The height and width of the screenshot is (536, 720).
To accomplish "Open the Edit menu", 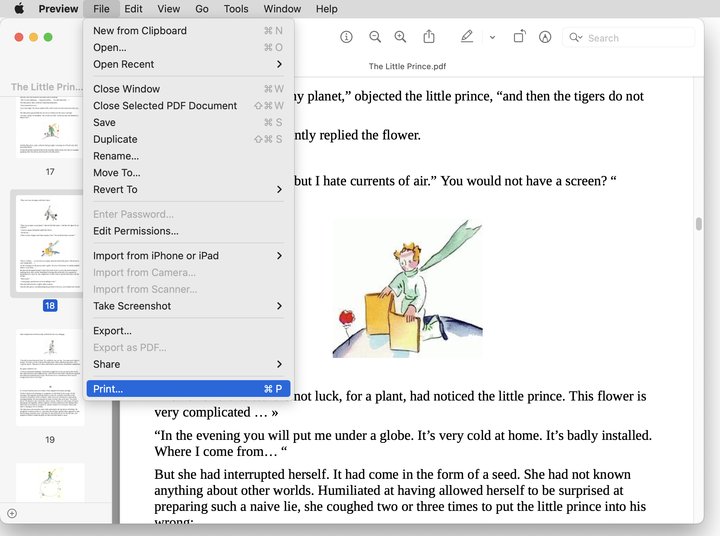I will pos(133,9).
